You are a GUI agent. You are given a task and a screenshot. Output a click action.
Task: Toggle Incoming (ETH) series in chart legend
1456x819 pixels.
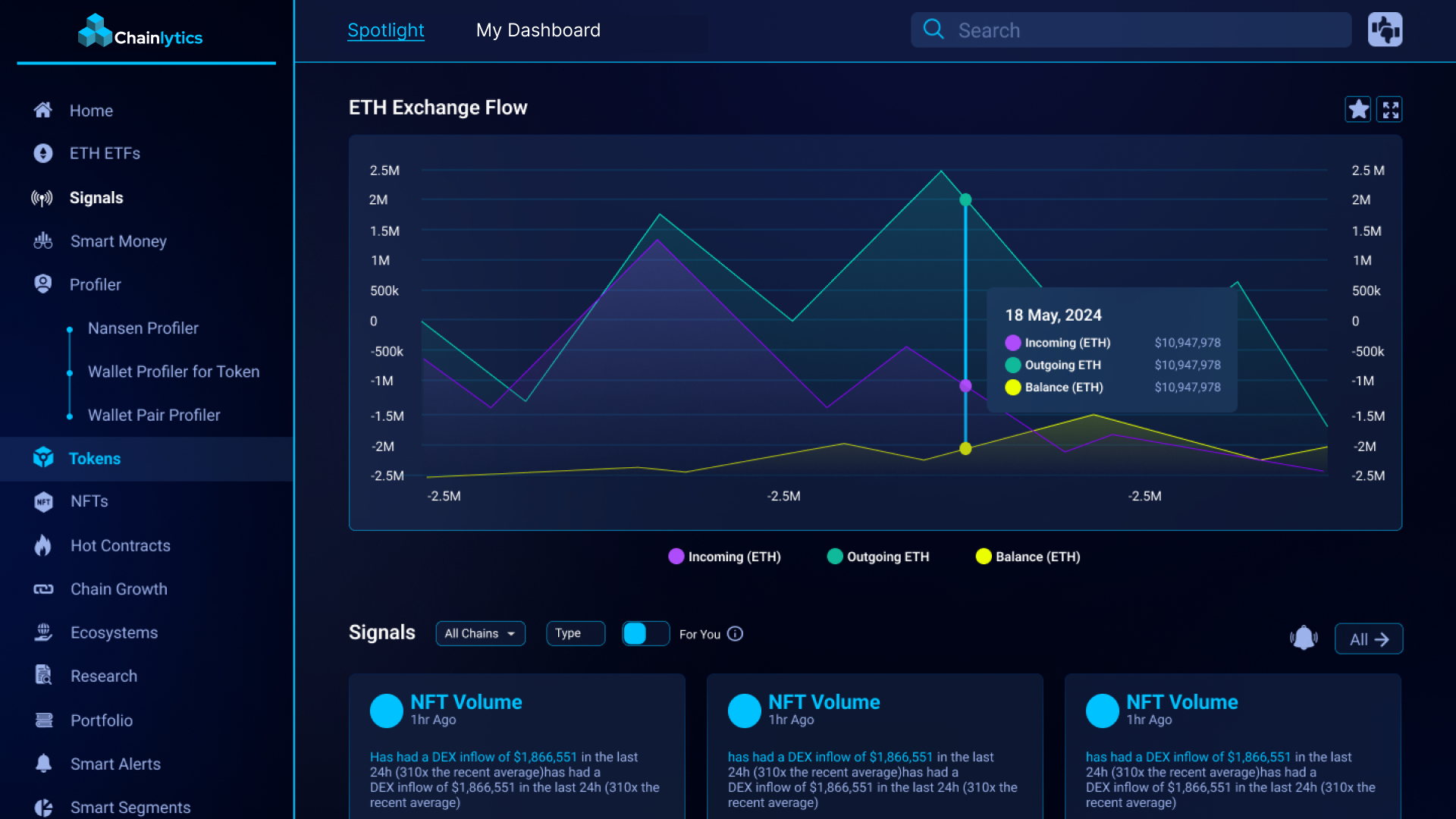[724, 557]
